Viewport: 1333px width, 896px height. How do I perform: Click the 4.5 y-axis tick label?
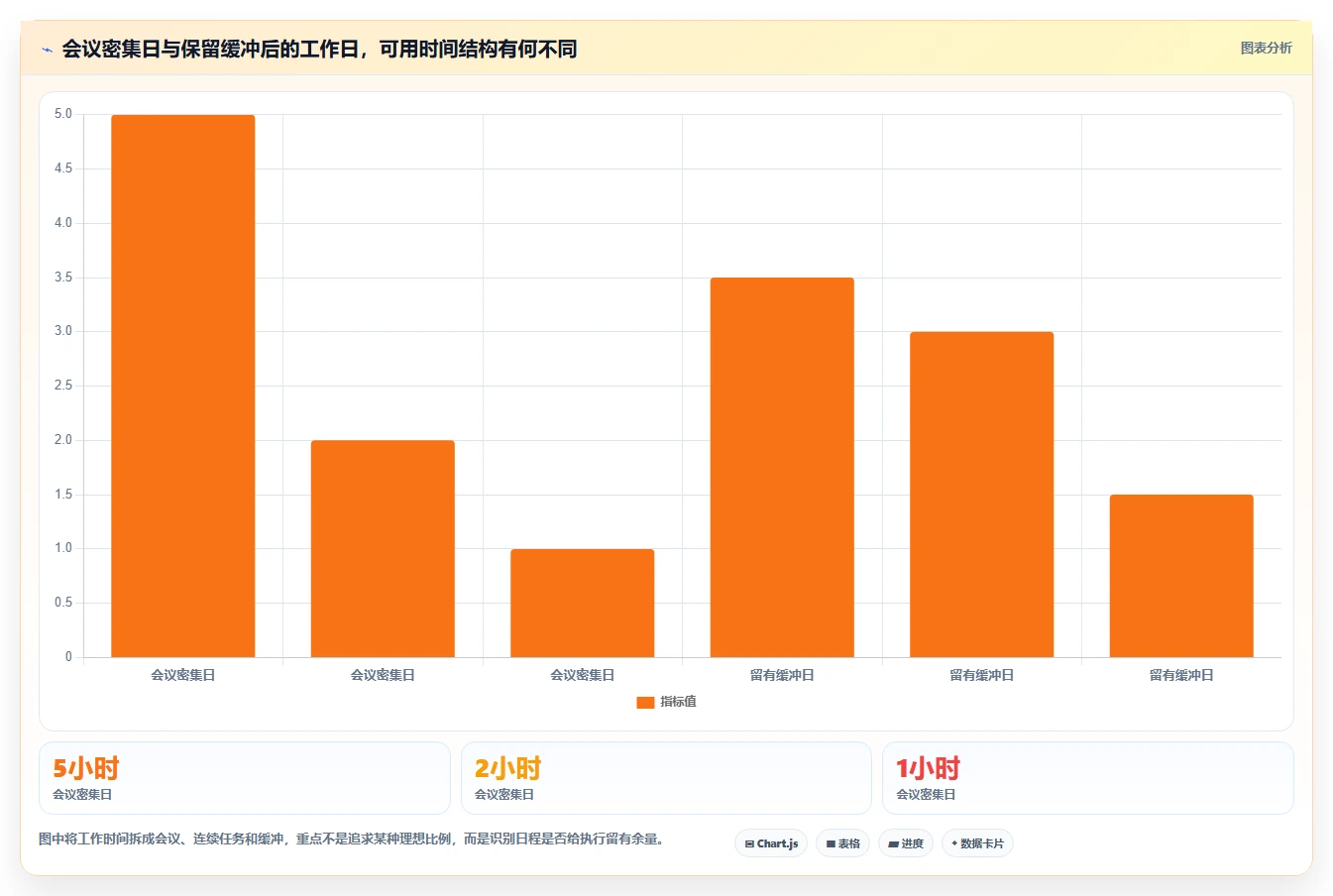[x=63, y=168]
